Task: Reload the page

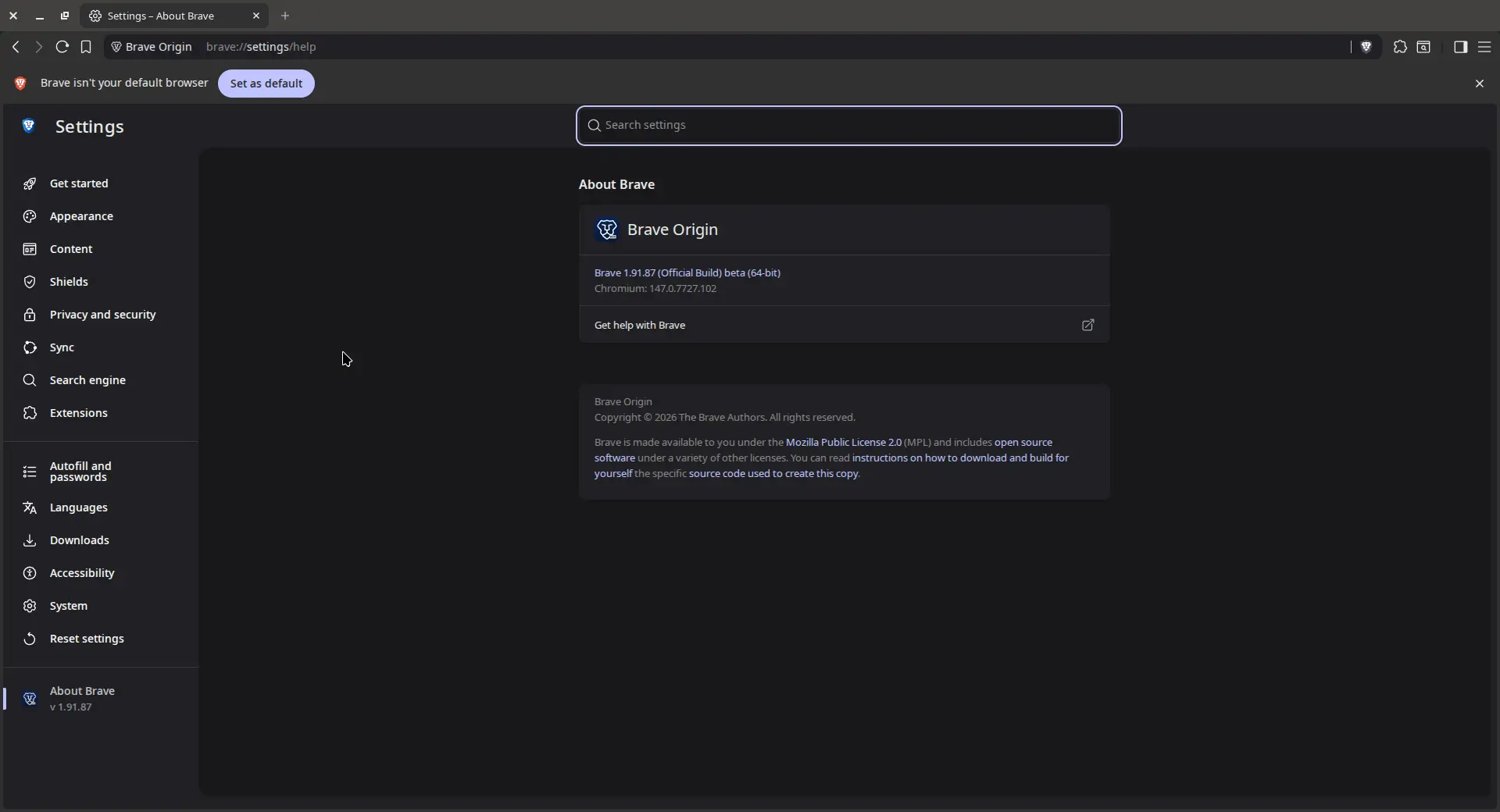Action: point(62,47)
